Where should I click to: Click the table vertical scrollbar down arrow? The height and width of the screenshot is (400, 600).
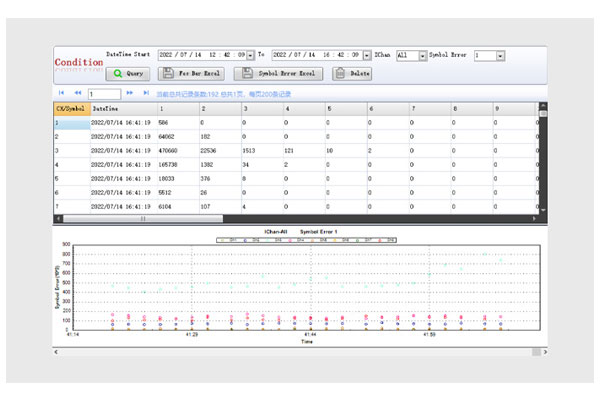[x=543, y=210]
